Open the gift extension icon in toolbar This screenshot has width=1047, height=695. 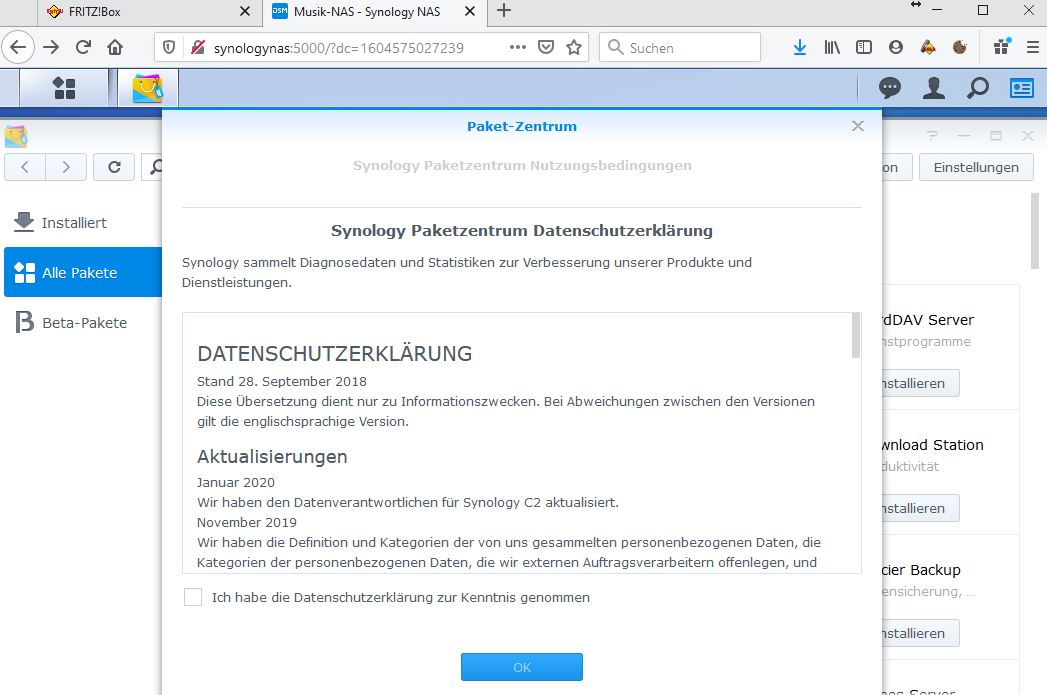[x=1002, y=46]
